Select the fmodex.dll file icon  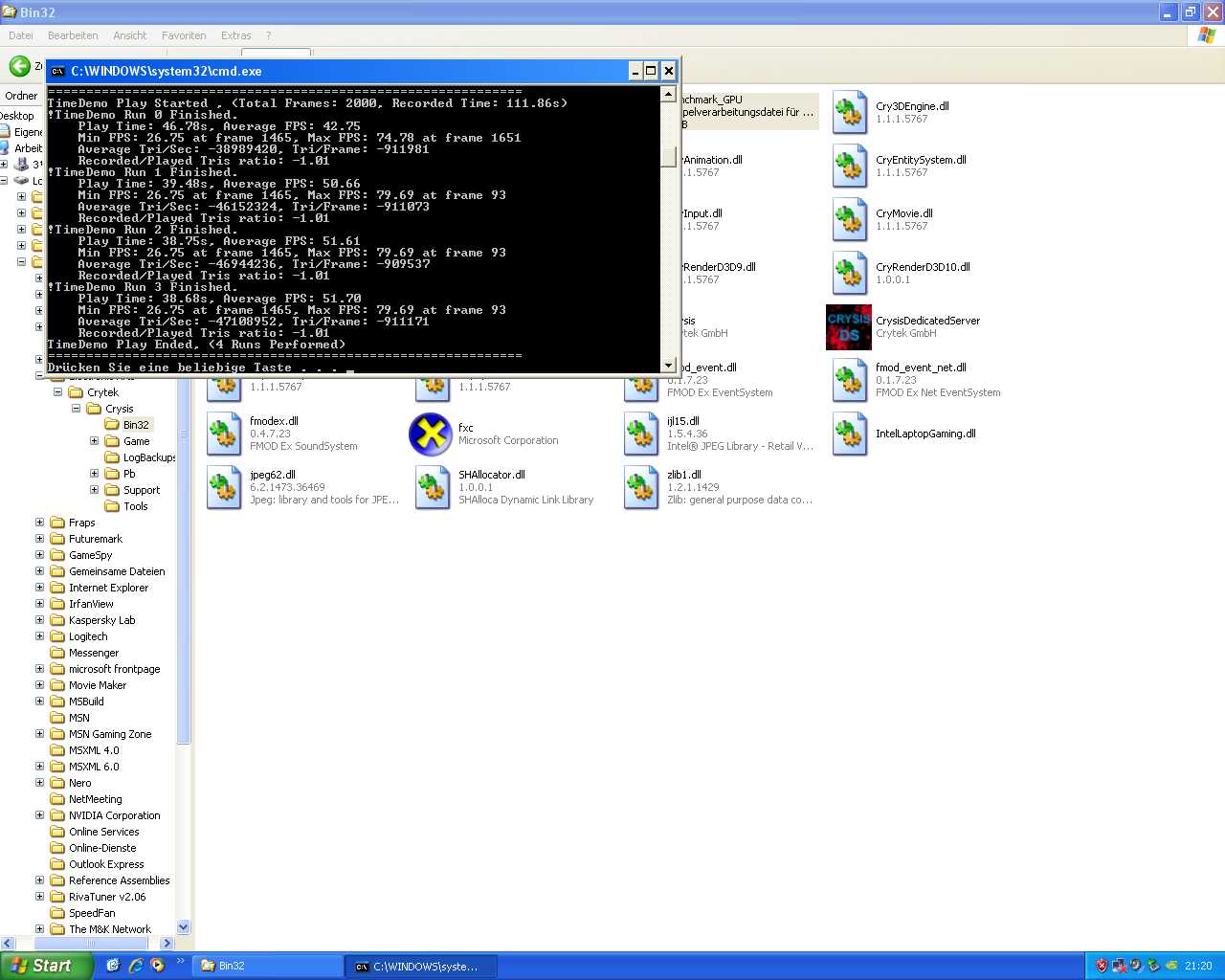[224, 434]
